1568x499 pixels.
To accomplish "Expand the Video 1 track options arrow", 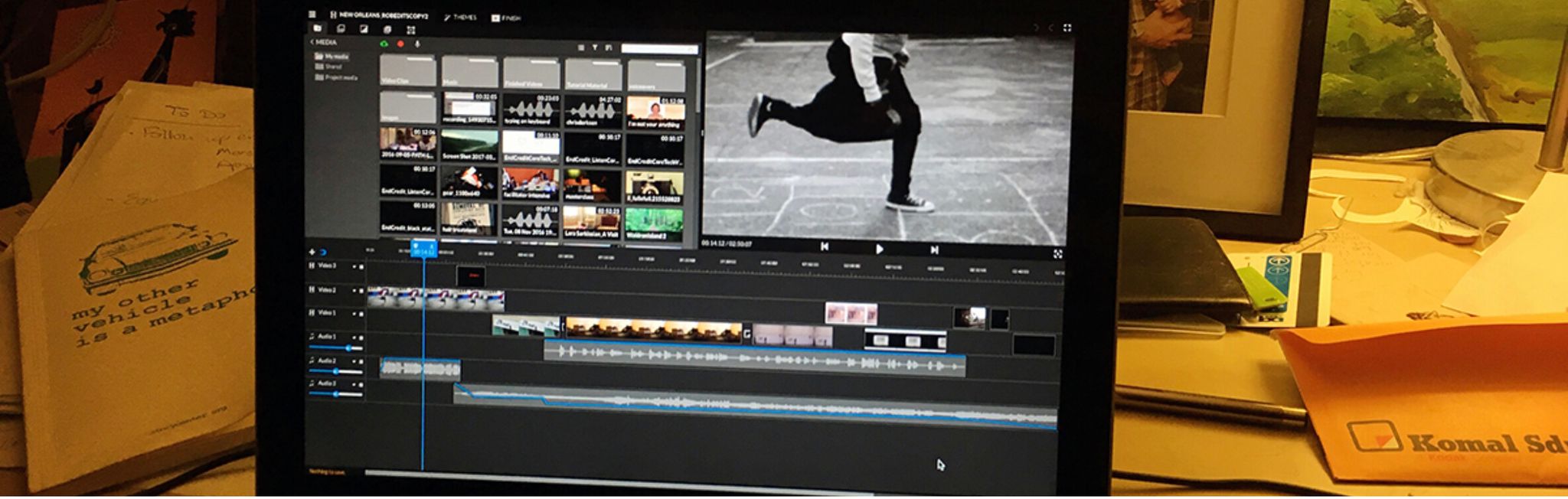I will (354, 314).
